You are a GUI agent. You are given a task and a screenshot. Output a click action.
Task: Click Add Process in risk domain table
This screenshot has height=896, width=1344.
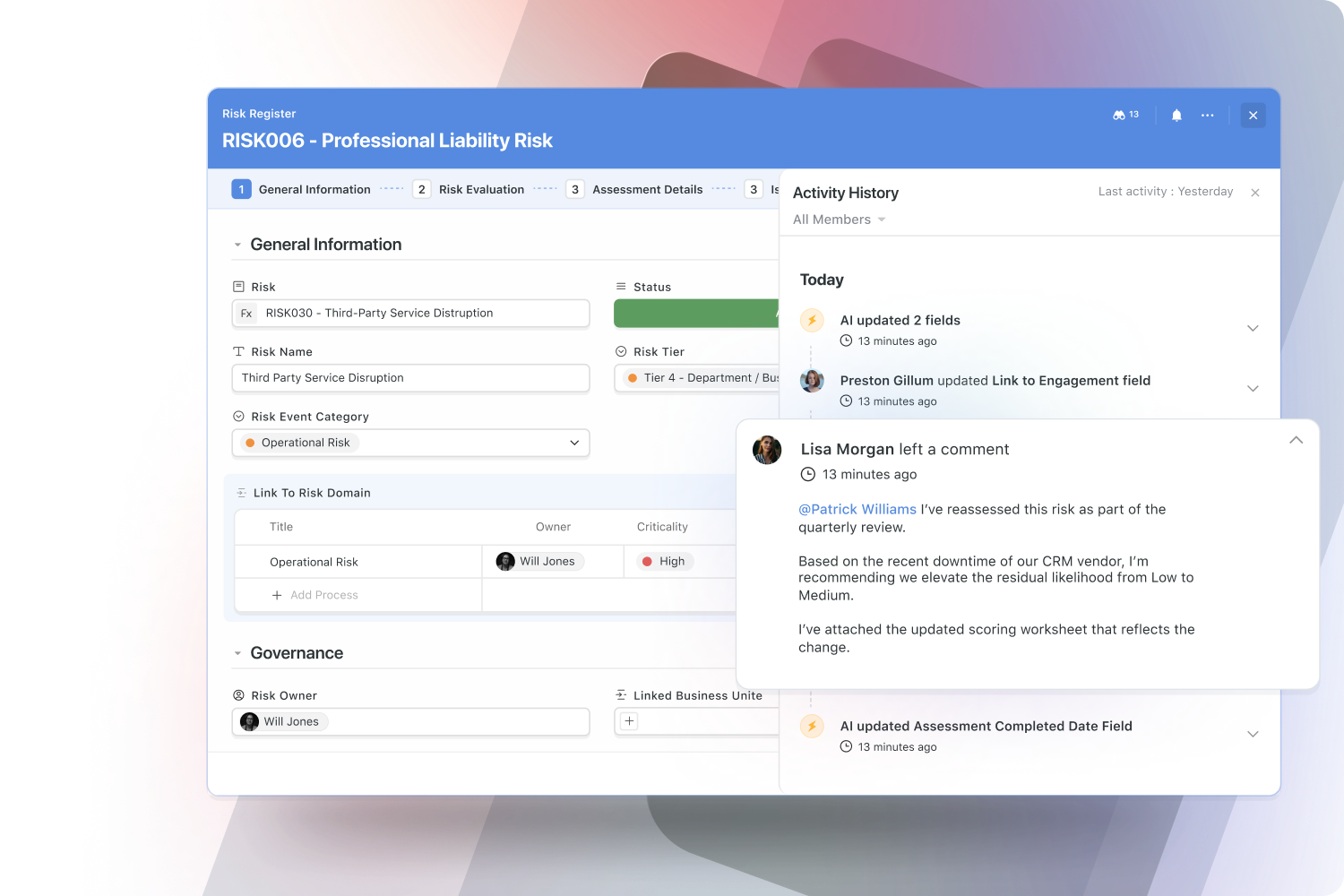pos(323,595)
